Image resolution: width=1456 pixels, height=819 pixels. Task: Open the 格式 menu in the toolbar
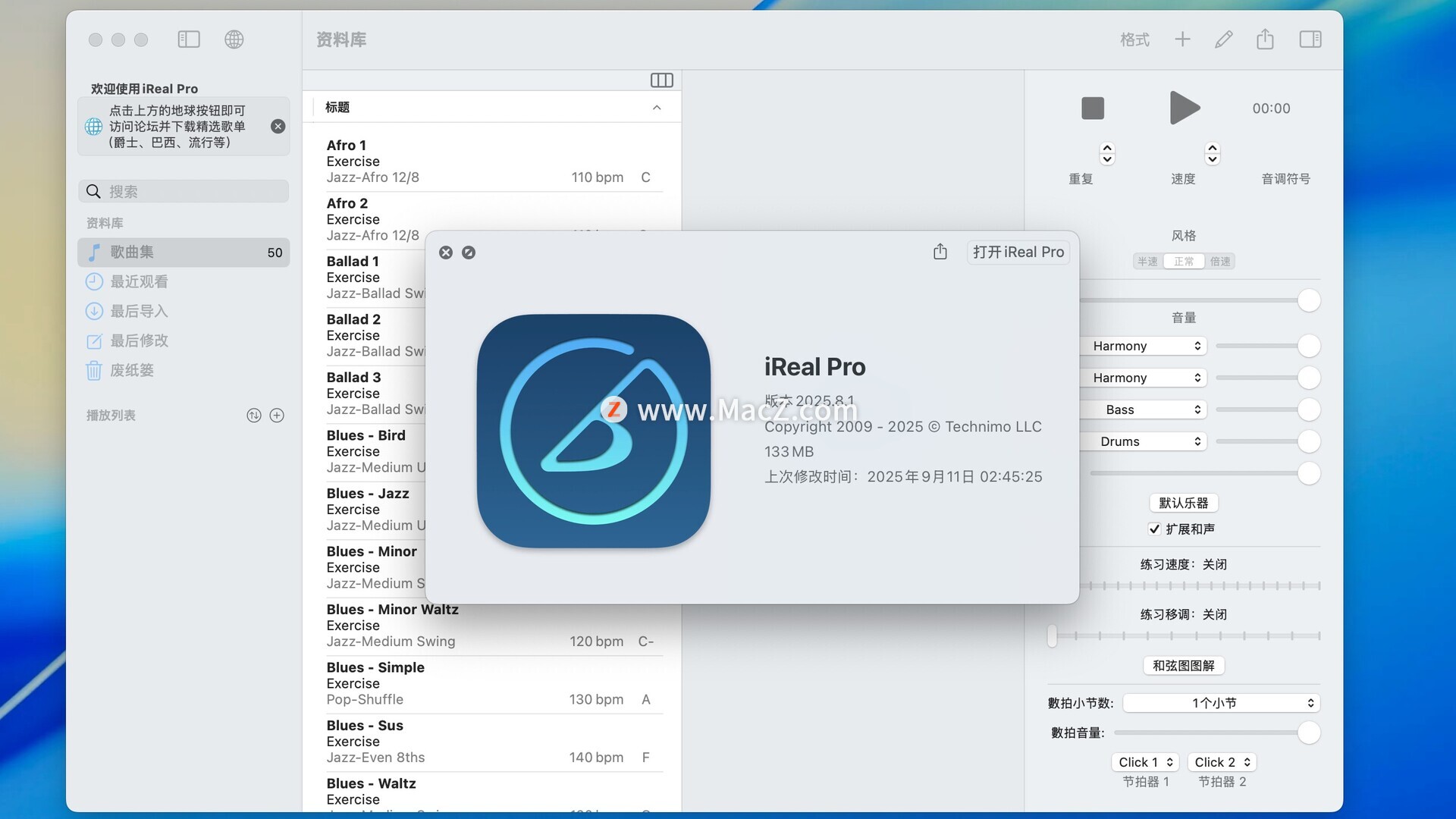pos(1135,39)
